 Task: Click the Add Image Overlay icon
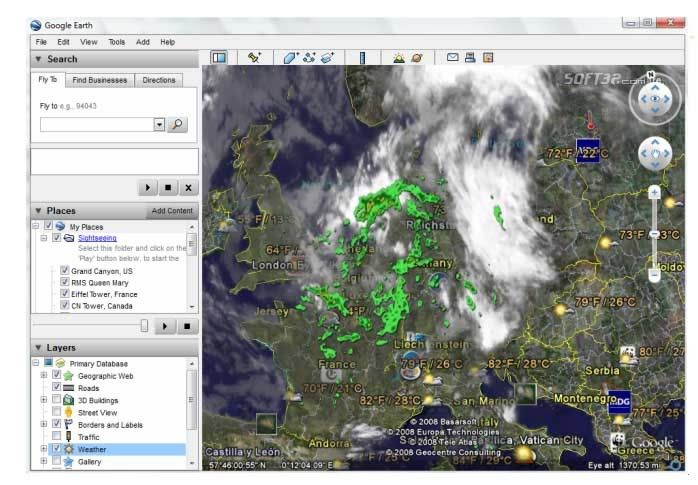[x=327, y=58]
